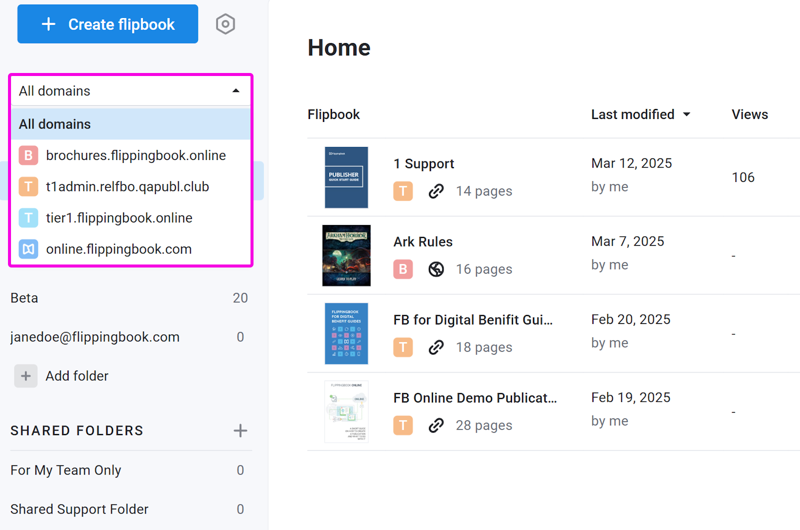Click the Create flipbook button
The height and width of the screenshot is (530, 800).
108,24
